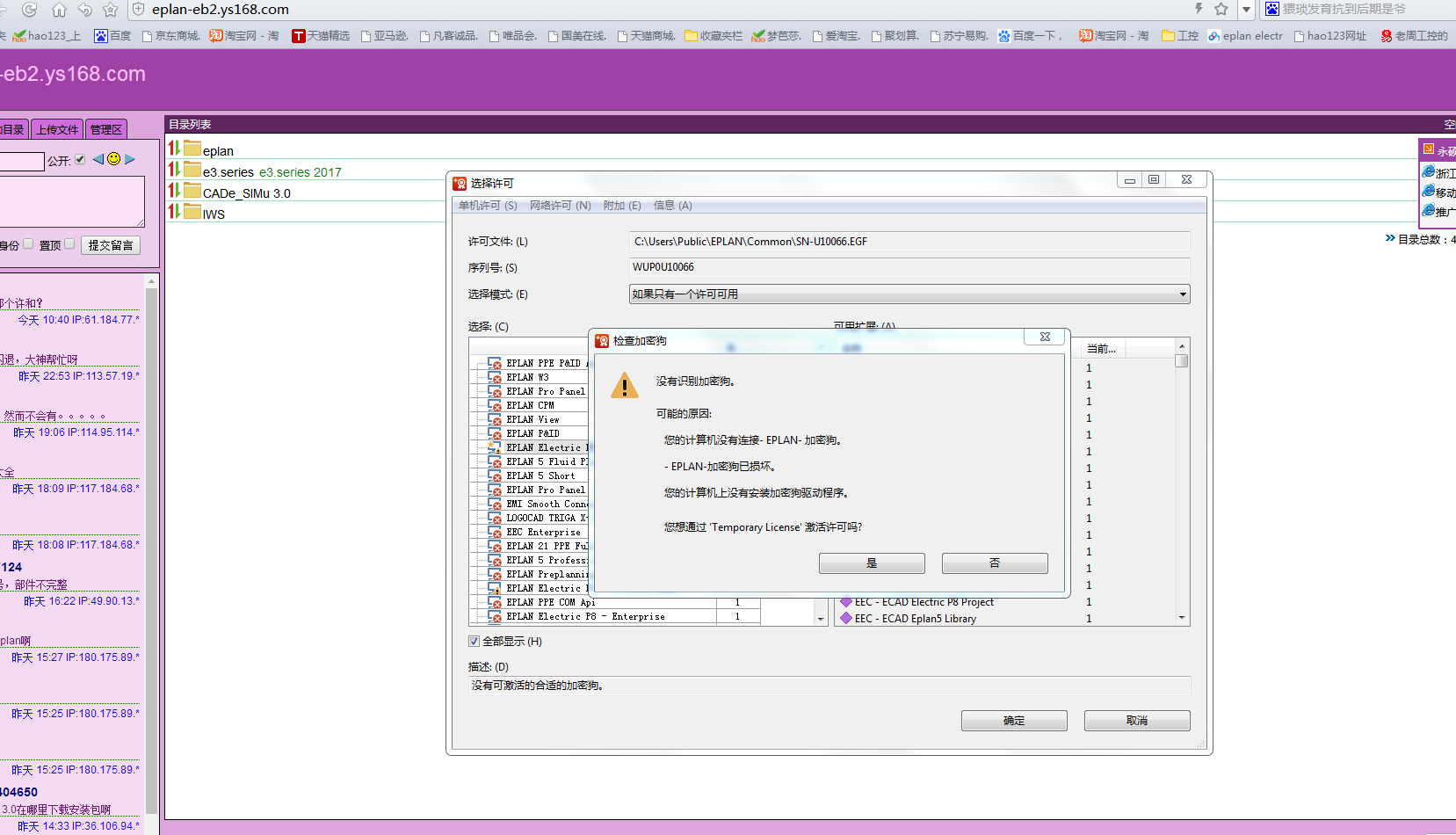Open the address bar history dropdown arrow
The height and width of the screenshot is (835, 1456).
[1246, 10]
